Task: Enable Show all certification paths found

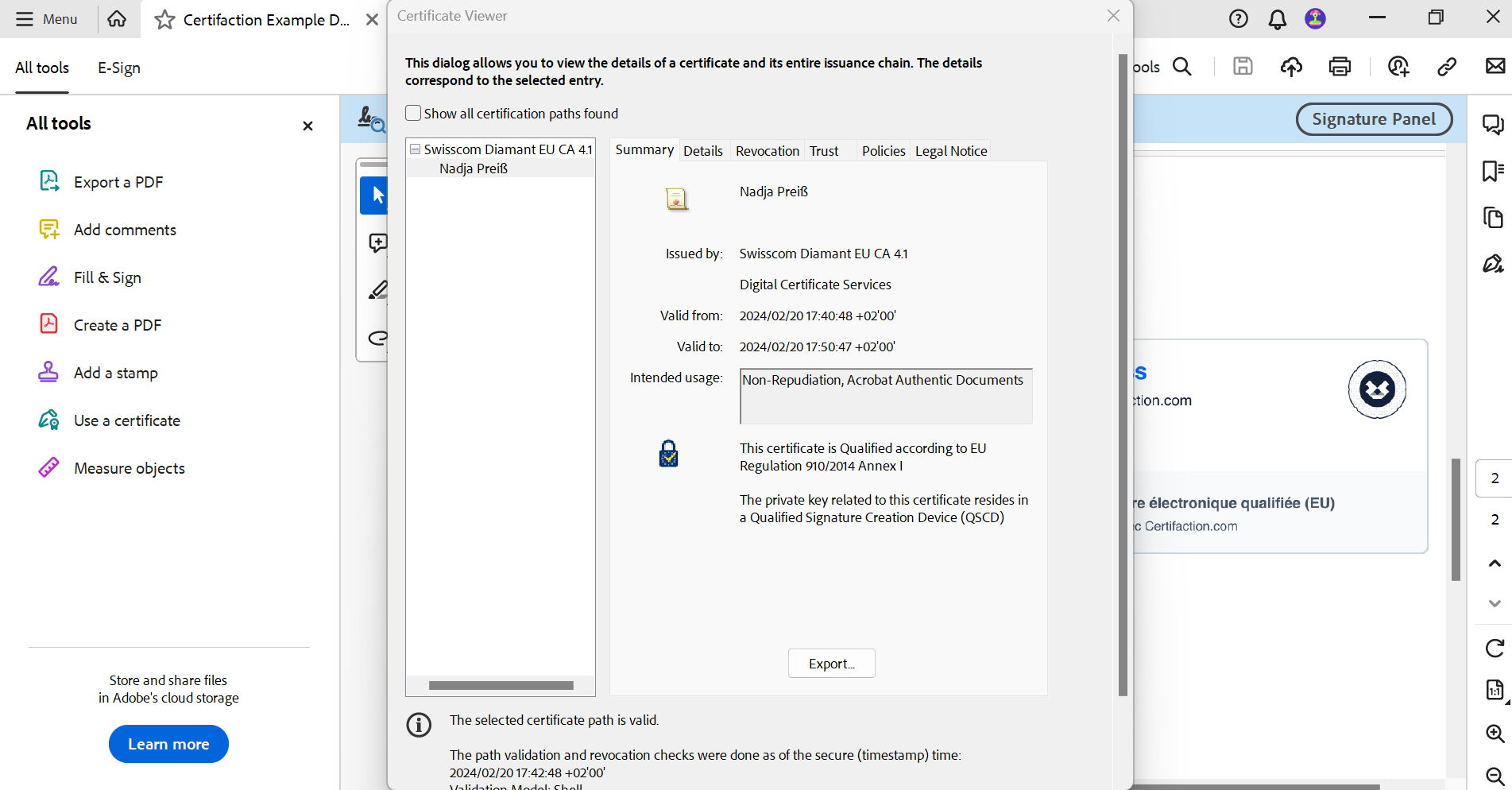Action: (x=413, y=113)
